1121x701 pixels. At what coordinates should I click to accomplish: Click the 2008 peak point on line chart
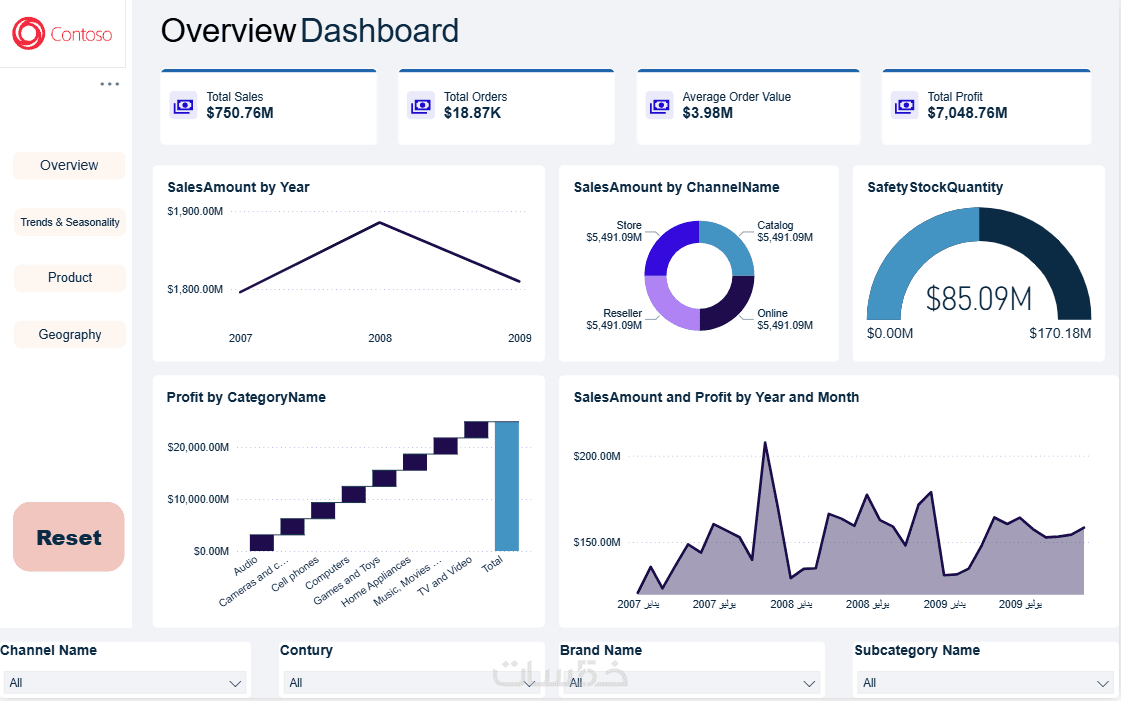point(380,223)
